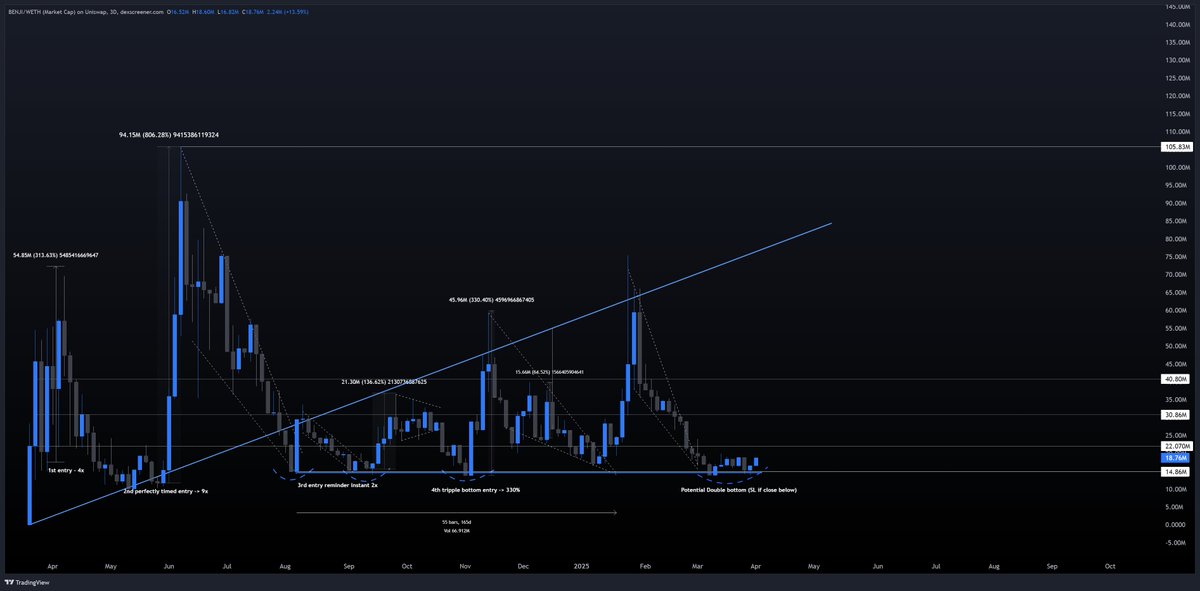Click the 0.0000 price axis label
Image resolution: width=1200 pixels, height=591 pixels.
pyautogui.click(x=1177, y=524)
